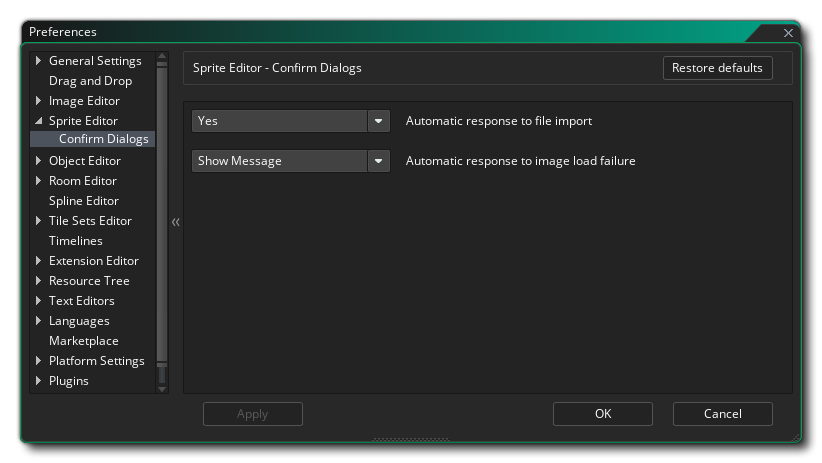The height and width of the screenshot is (463, 822).
Task: Select Drag and Drop preferences
Action: 90,81
